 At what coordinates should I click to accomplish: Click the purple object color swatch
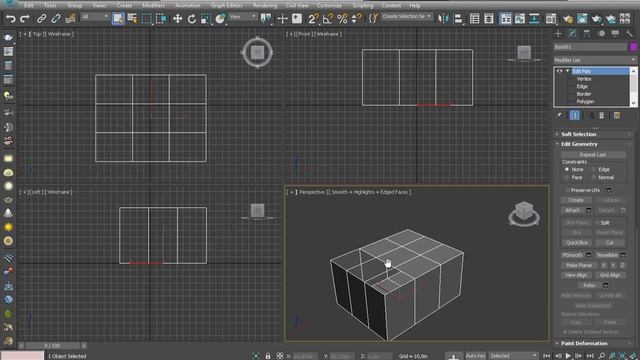coord(633,47)
